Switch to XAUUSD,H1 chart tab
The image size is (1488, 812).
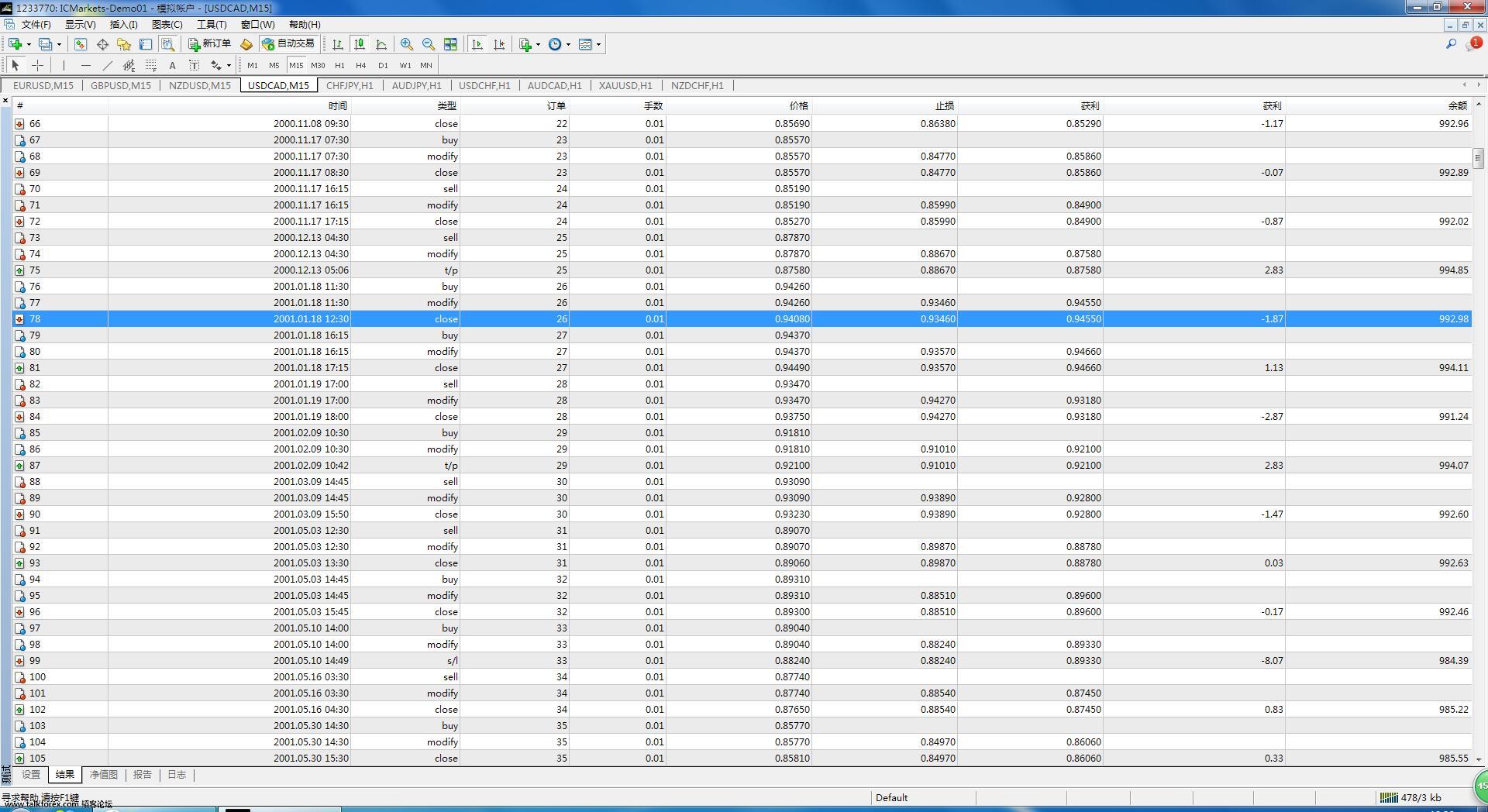tap(625, 85)
